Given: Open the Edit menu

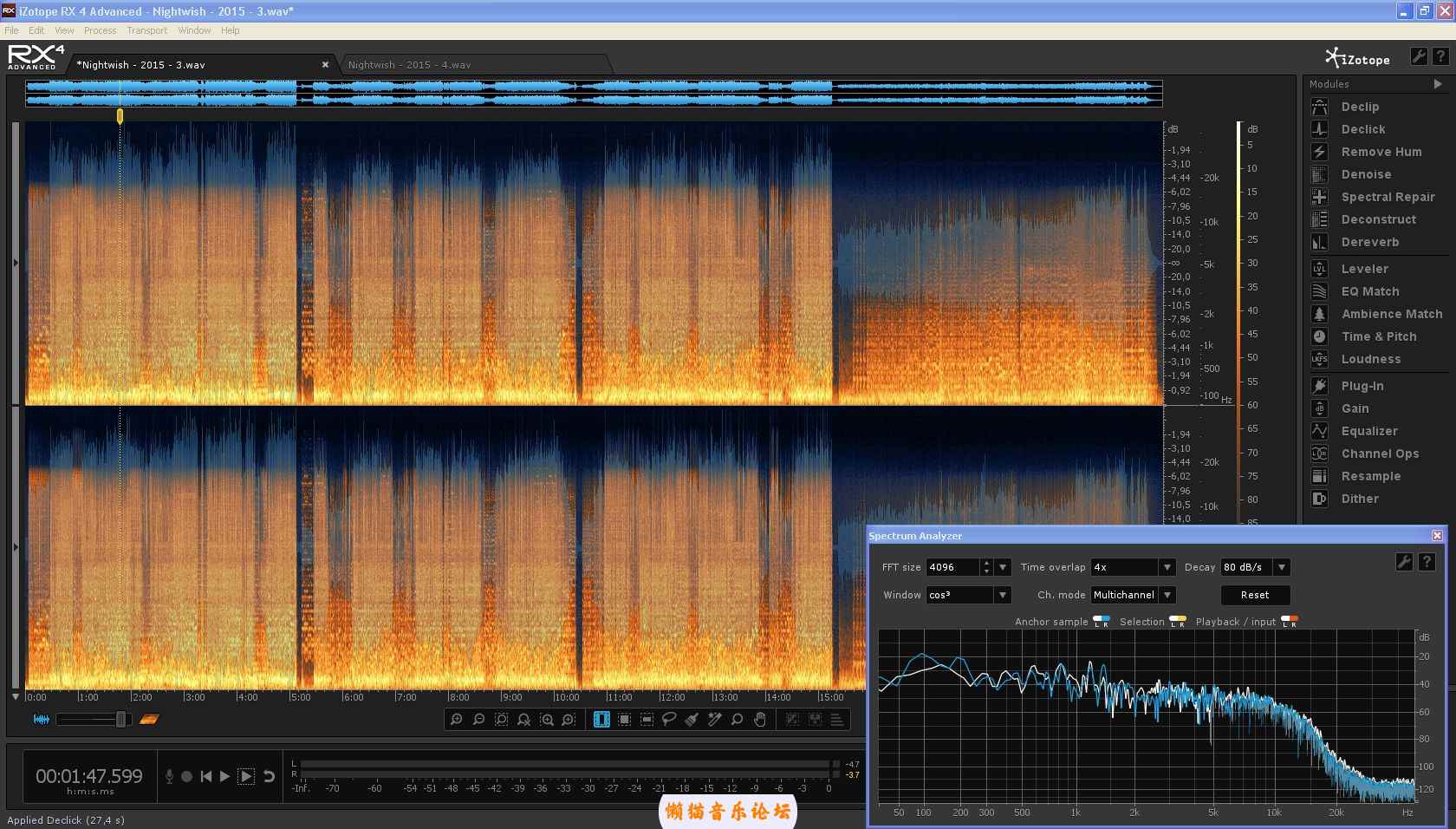Looking at the screenshot, I should click(36, 30).
